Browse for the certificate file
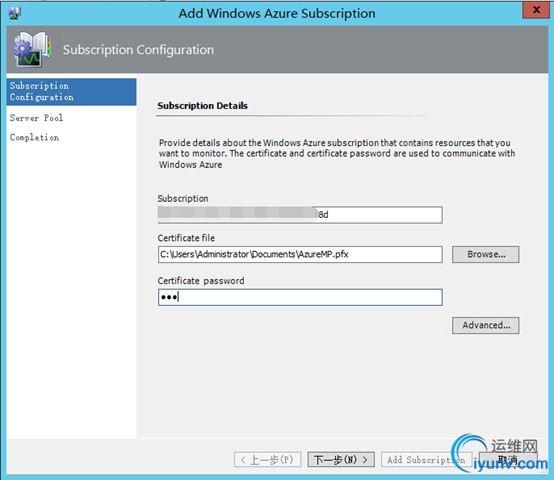Screen dimensions: 554x480 (x=485, y=254)
